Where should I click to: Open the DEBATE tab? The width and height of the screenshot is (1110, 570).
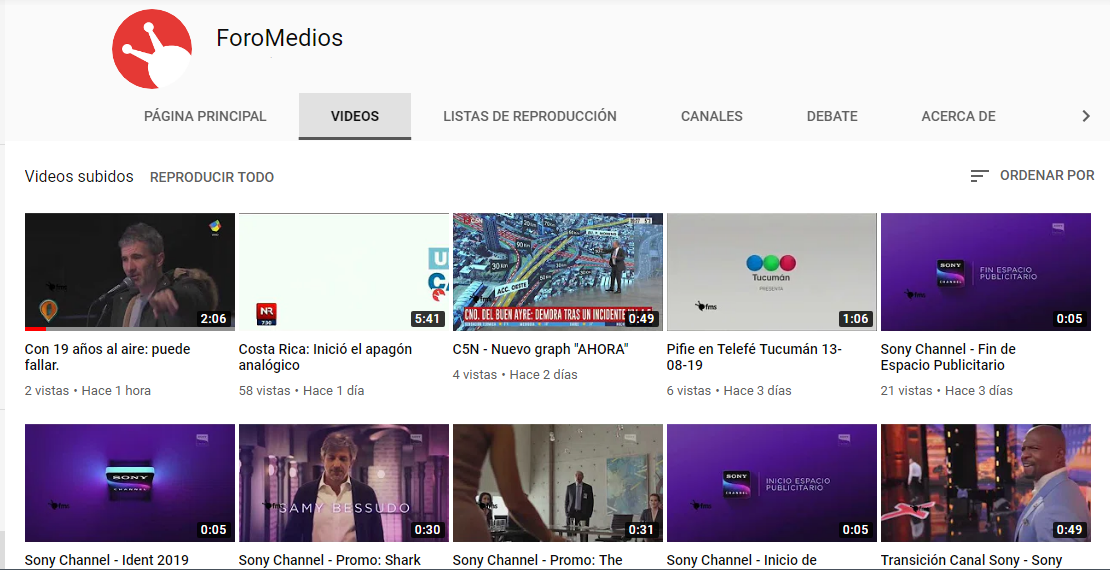click(x=832, y=116)
